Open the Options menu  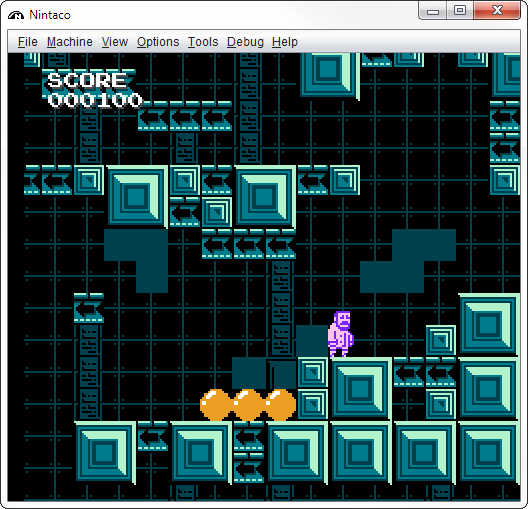[158, 42]
